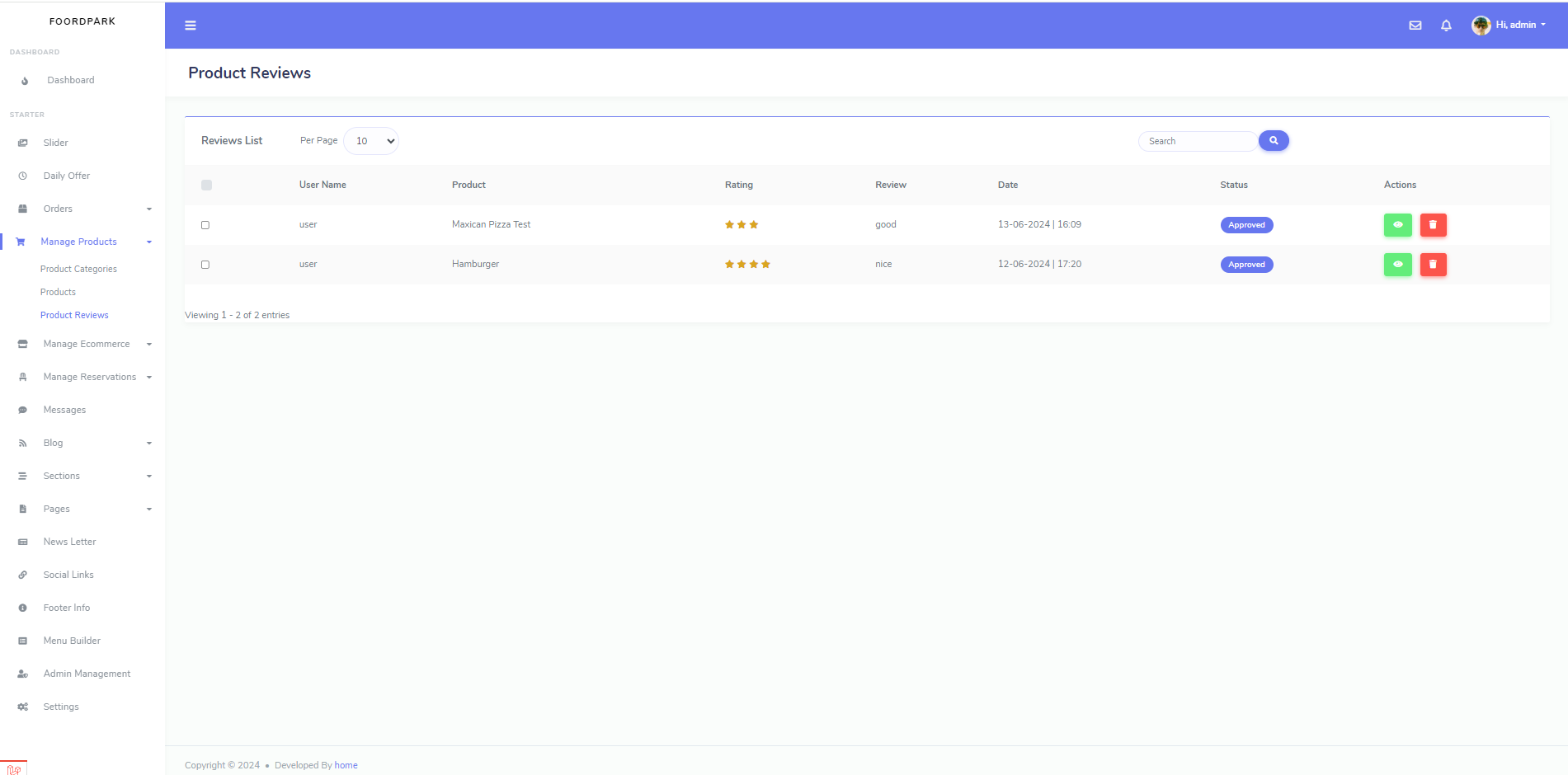Image resolution: width=1568 pixels, height=775 pixels.
Task: Click the Approved status badge for Hamburger
Action: [1246, 265]
